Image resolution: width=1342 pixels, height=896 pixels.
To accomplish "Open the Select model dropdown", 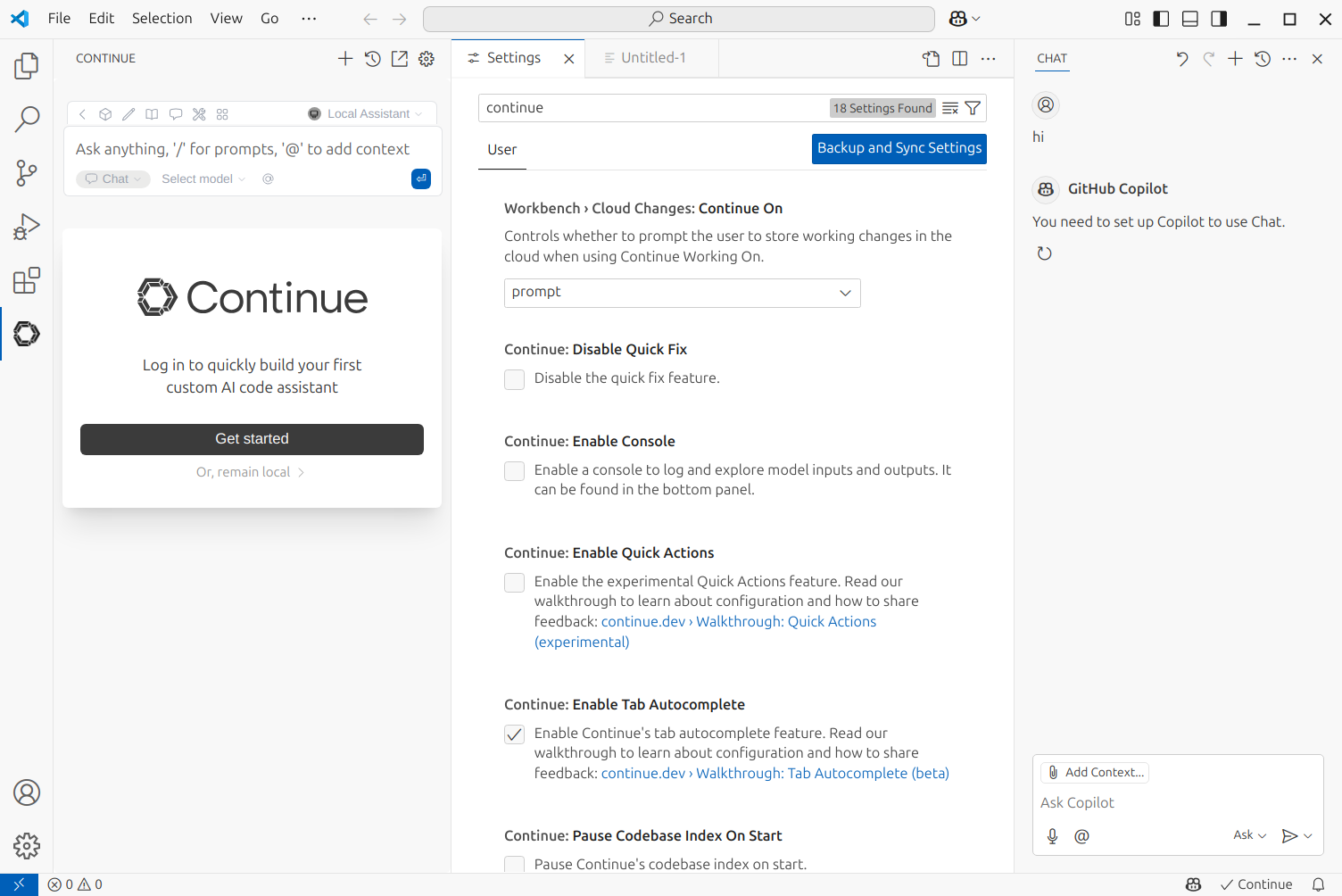I will [x=203, y=178].
